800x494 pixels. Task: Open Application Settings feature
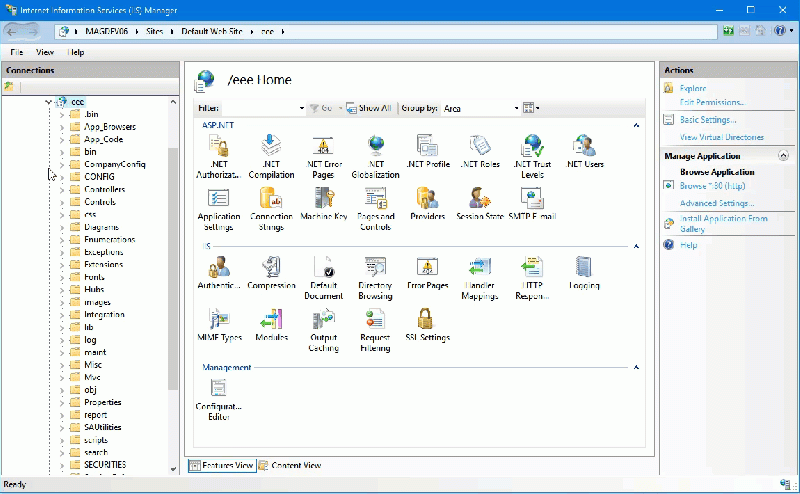pos(219,209)
